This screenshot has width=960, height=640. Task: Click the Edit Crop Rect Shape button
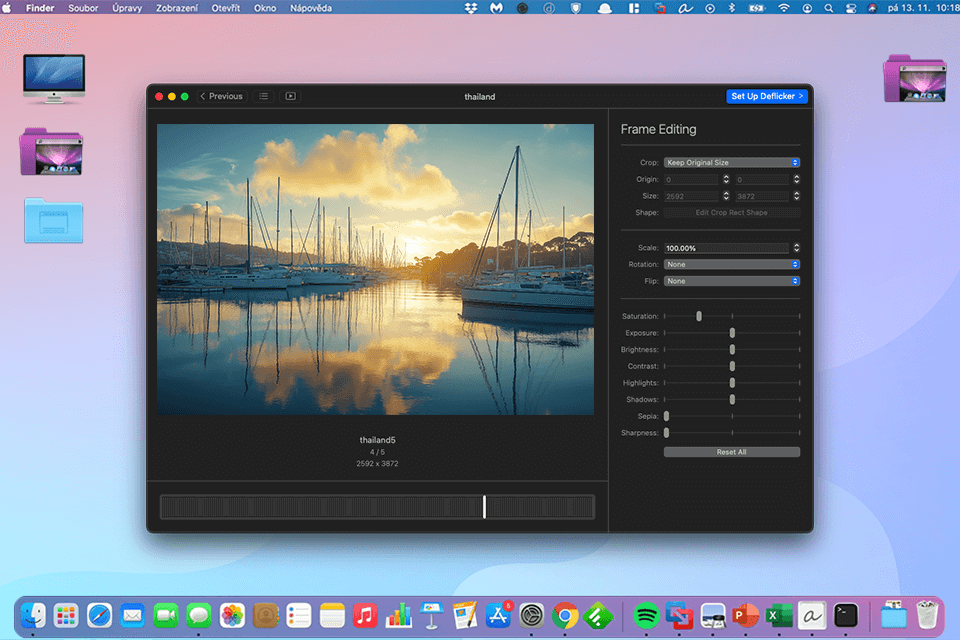(x=732, y=213)
